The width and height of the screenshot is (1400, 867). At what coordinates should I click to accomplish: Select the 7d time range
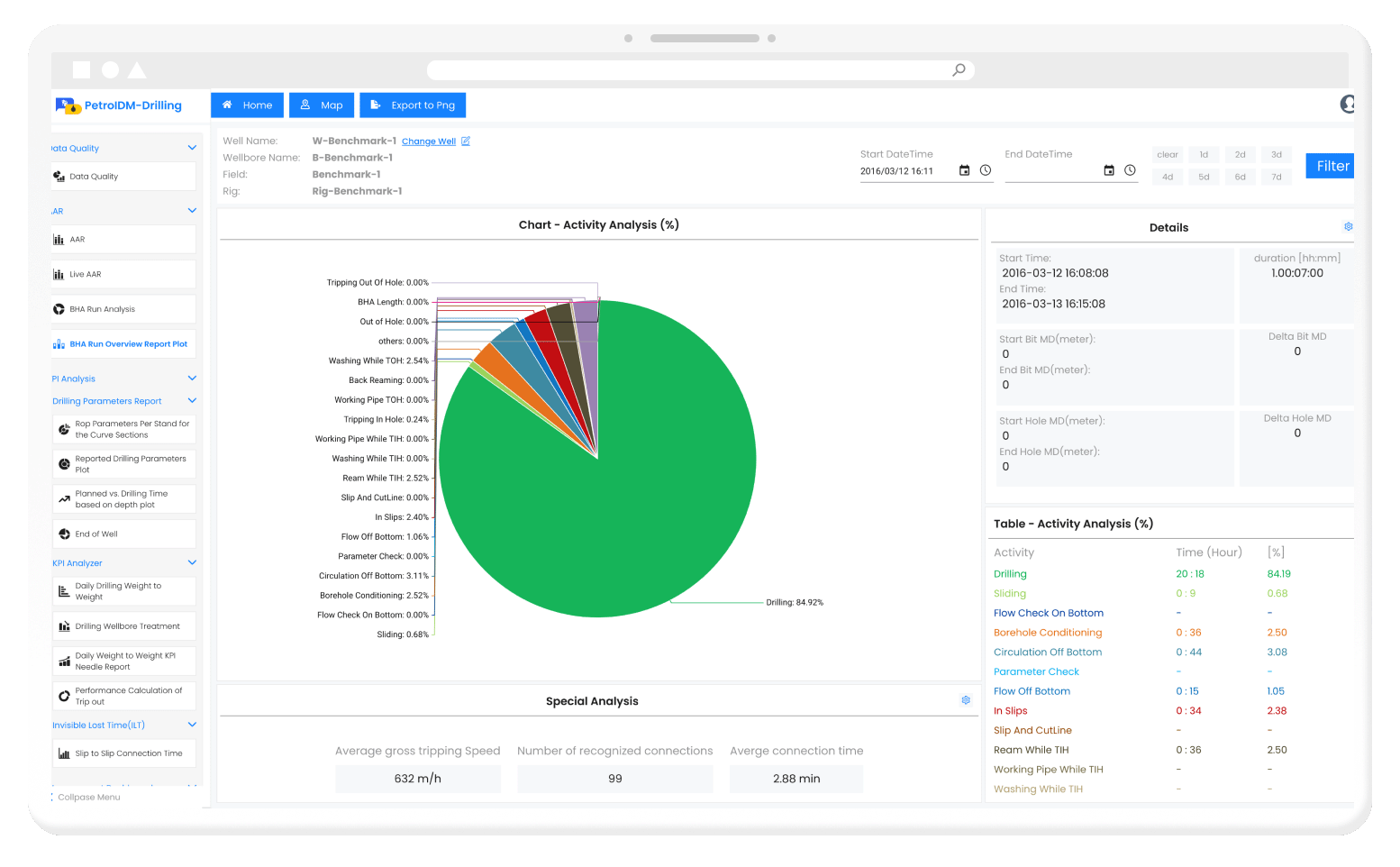pyautogui.click(x=1277, y=178)
